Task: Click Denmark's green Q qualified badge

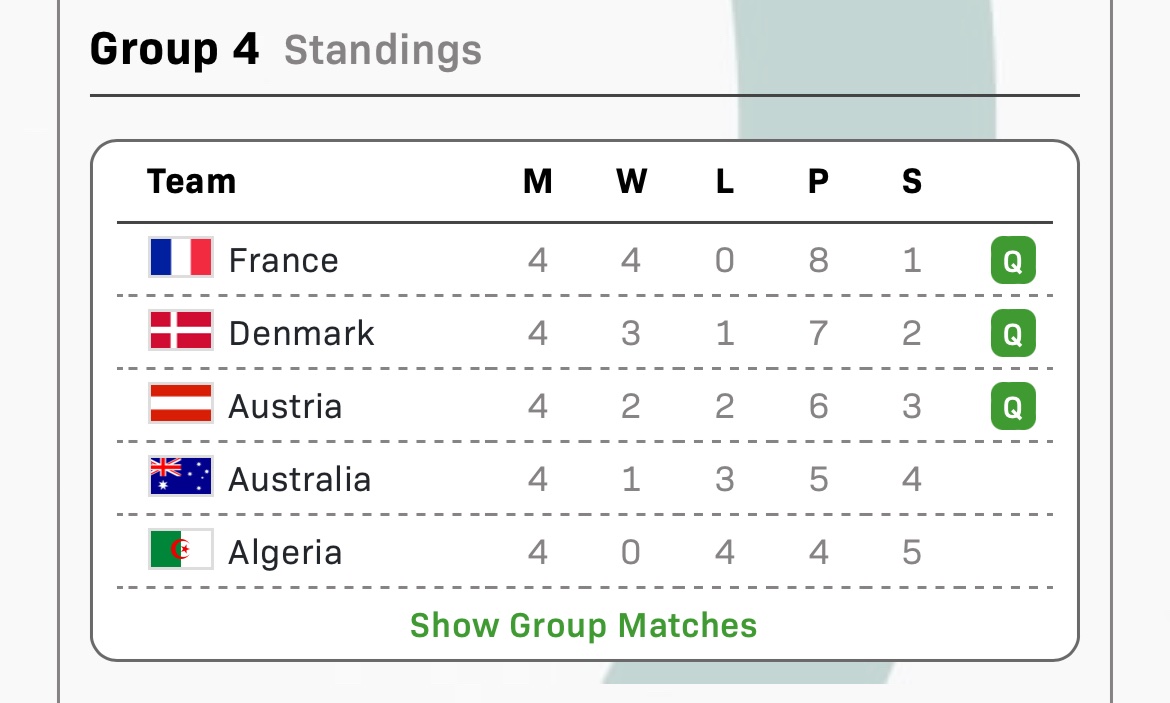Action: [x=1013, y=334]
